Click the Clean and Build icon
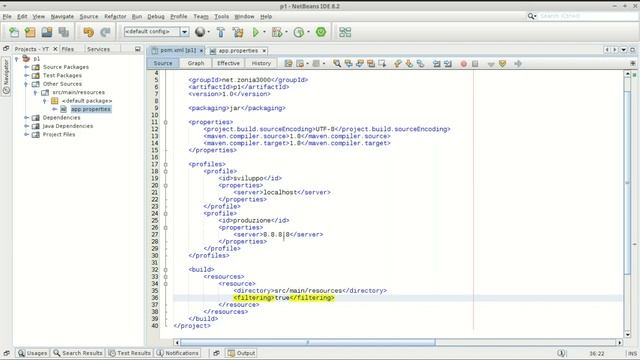 pos(238,32)
